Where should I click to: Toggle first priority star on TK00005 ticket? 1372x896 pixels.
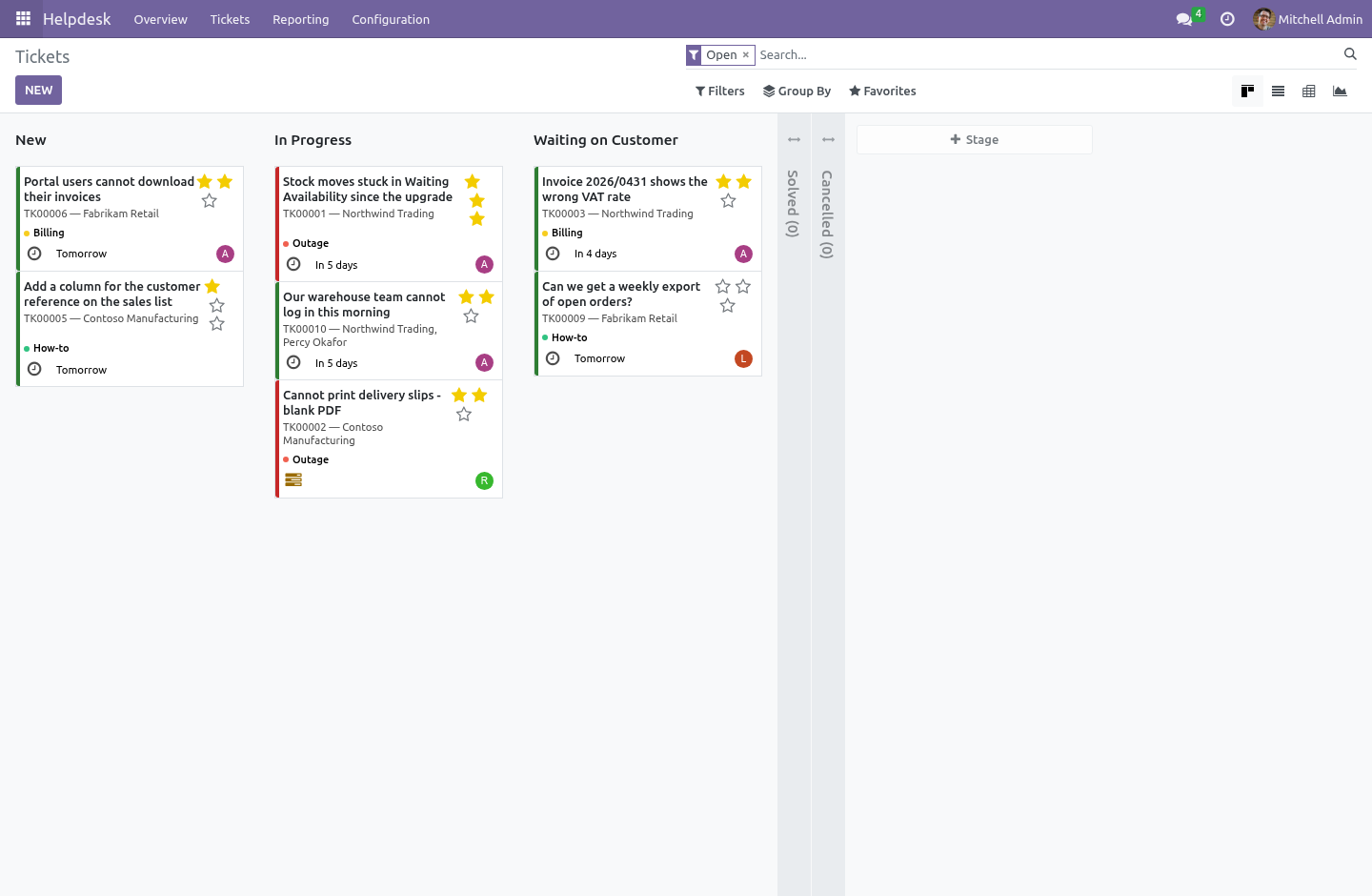(212, 287)
